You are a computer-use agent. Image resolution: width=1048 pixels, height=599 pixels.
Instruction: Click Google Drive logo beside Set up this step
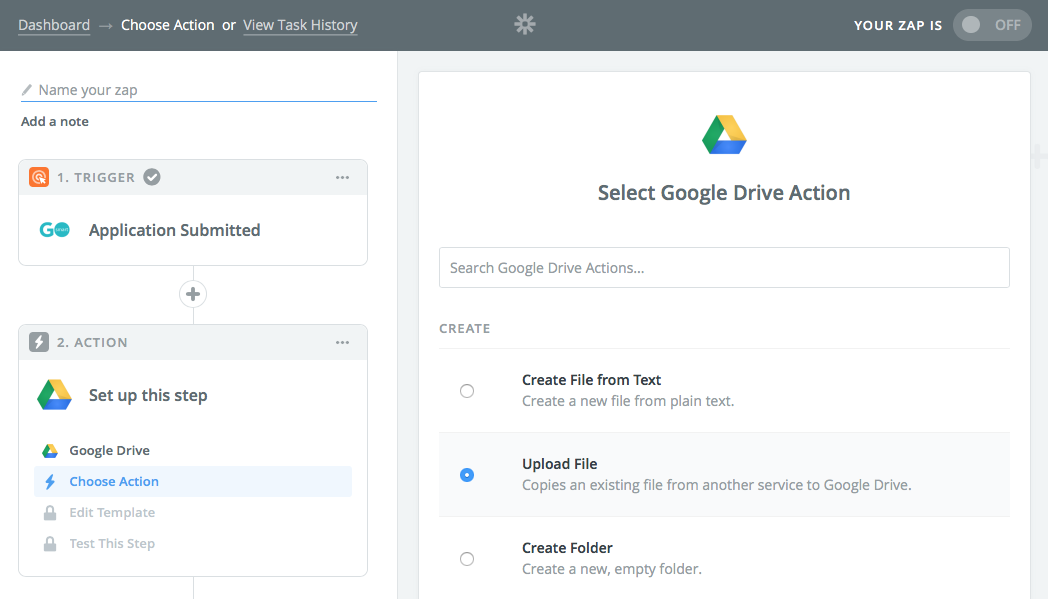click(x=54, y=395)
